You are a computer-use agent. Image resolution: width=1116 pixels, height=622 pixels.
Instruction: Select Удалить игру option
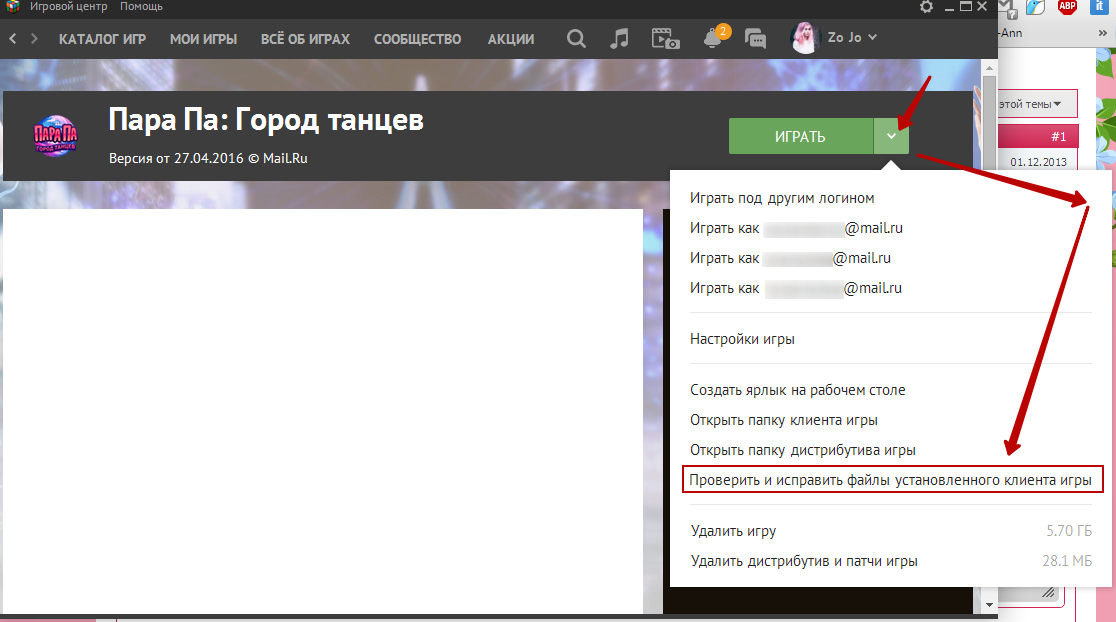pos(733,531)
